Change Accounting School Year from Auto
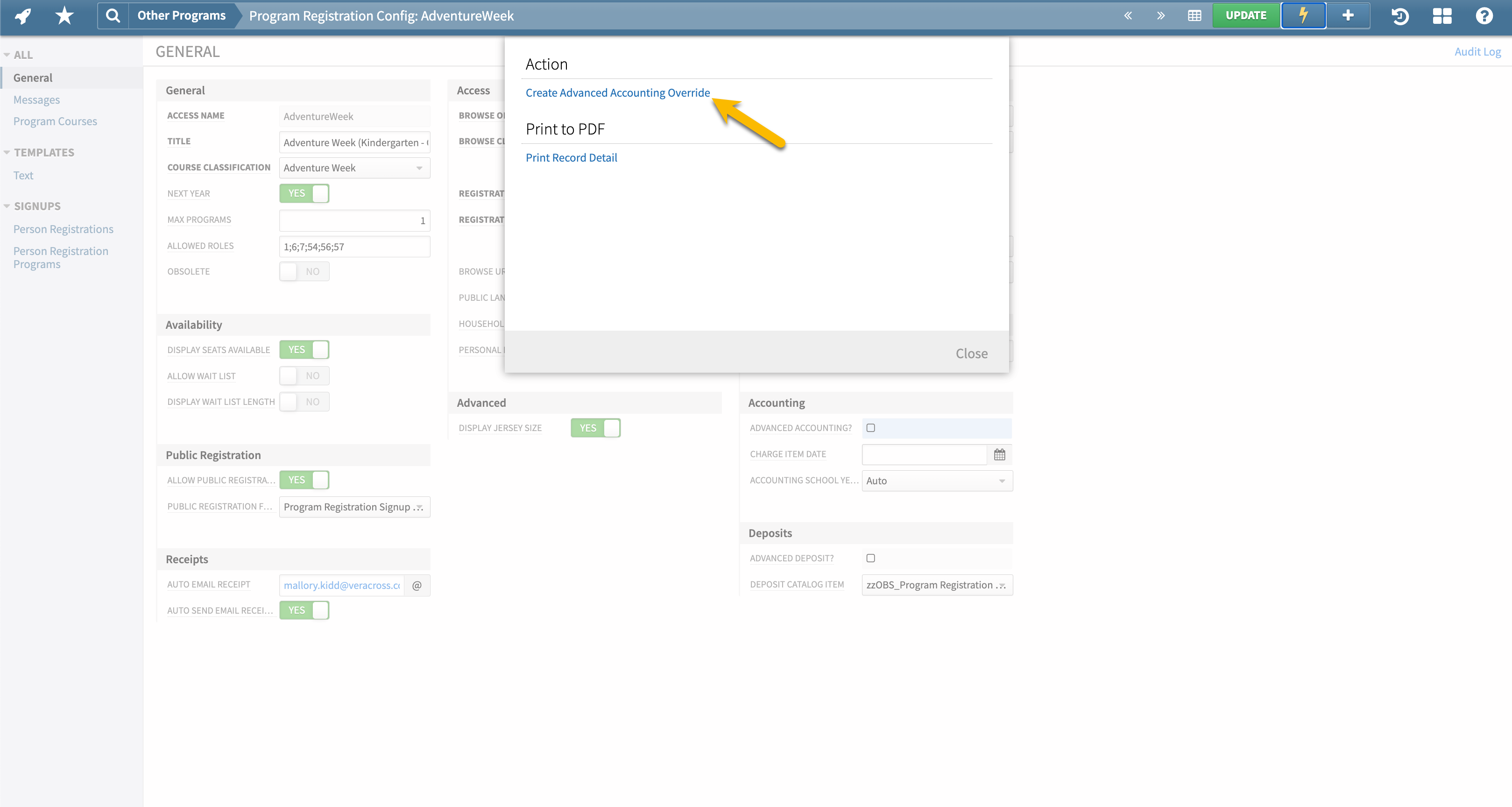The image size is (1512, 807). coord(936,480)
